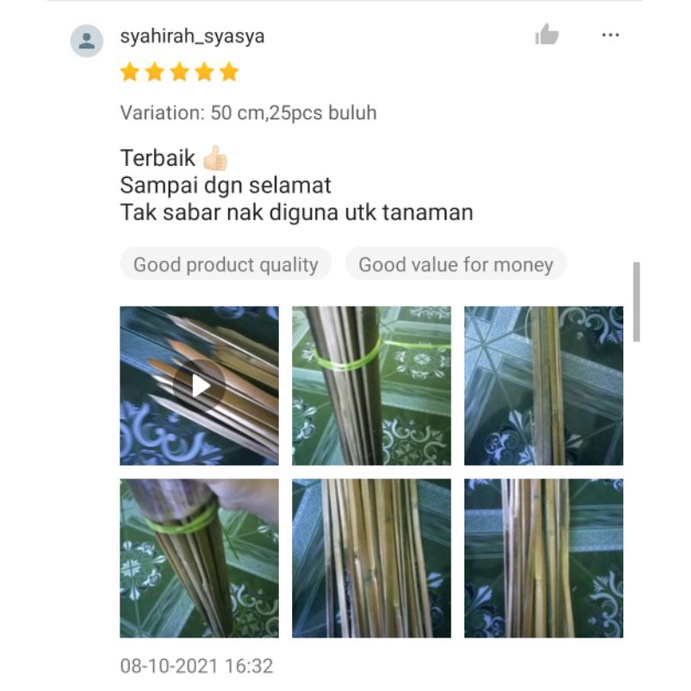The image size is (691, 691).
Task: Click the fifth rating star
Action: point(230,72)
